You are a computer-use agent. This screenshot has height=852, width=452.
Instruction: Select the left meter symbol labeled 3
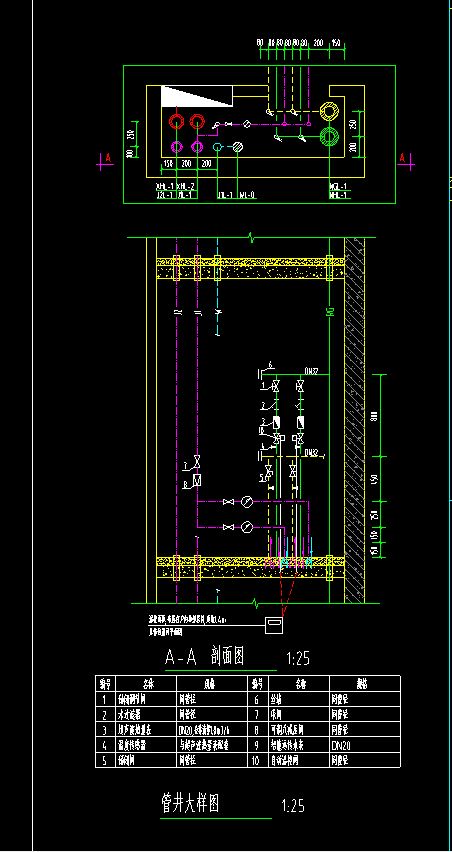[x=276, y=422]
